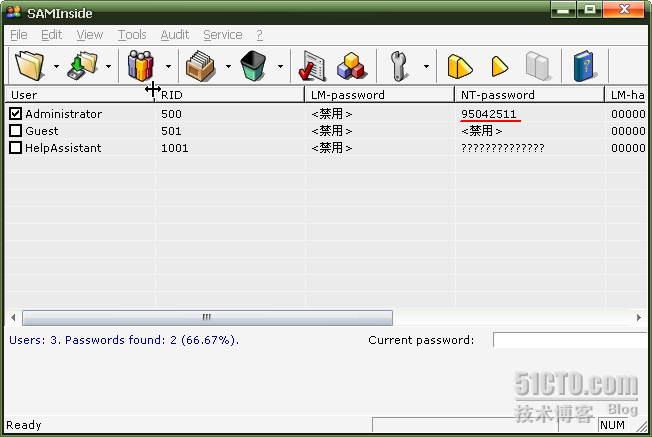The width and height of the screenshot is (652, 437).
Task: Open the Service menu
Action: pos(222,35)
